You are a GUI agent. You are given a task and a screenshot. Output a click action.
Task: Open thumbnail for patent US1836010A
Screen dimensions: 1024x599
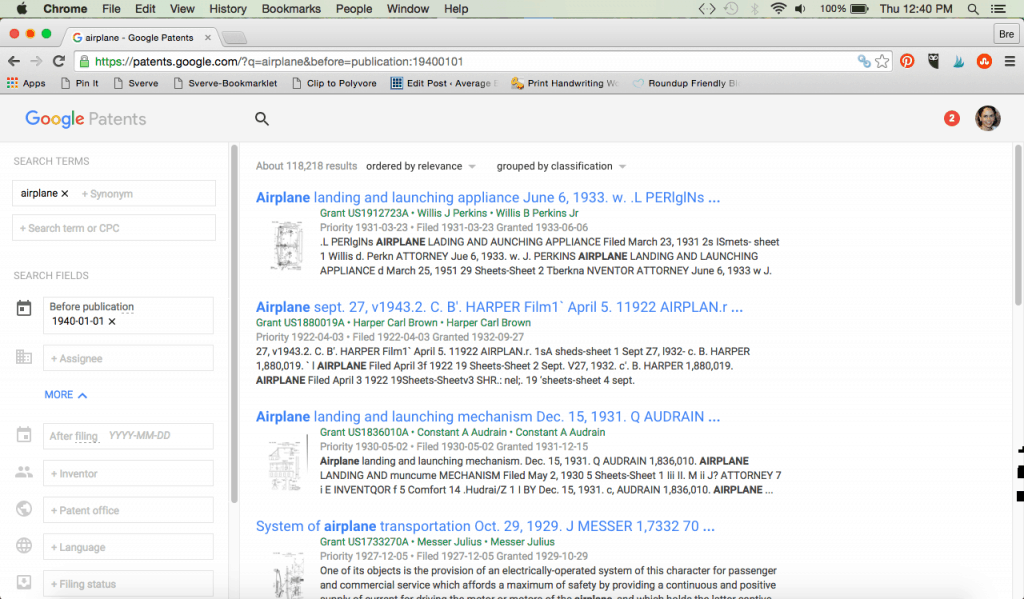[286, 464]
